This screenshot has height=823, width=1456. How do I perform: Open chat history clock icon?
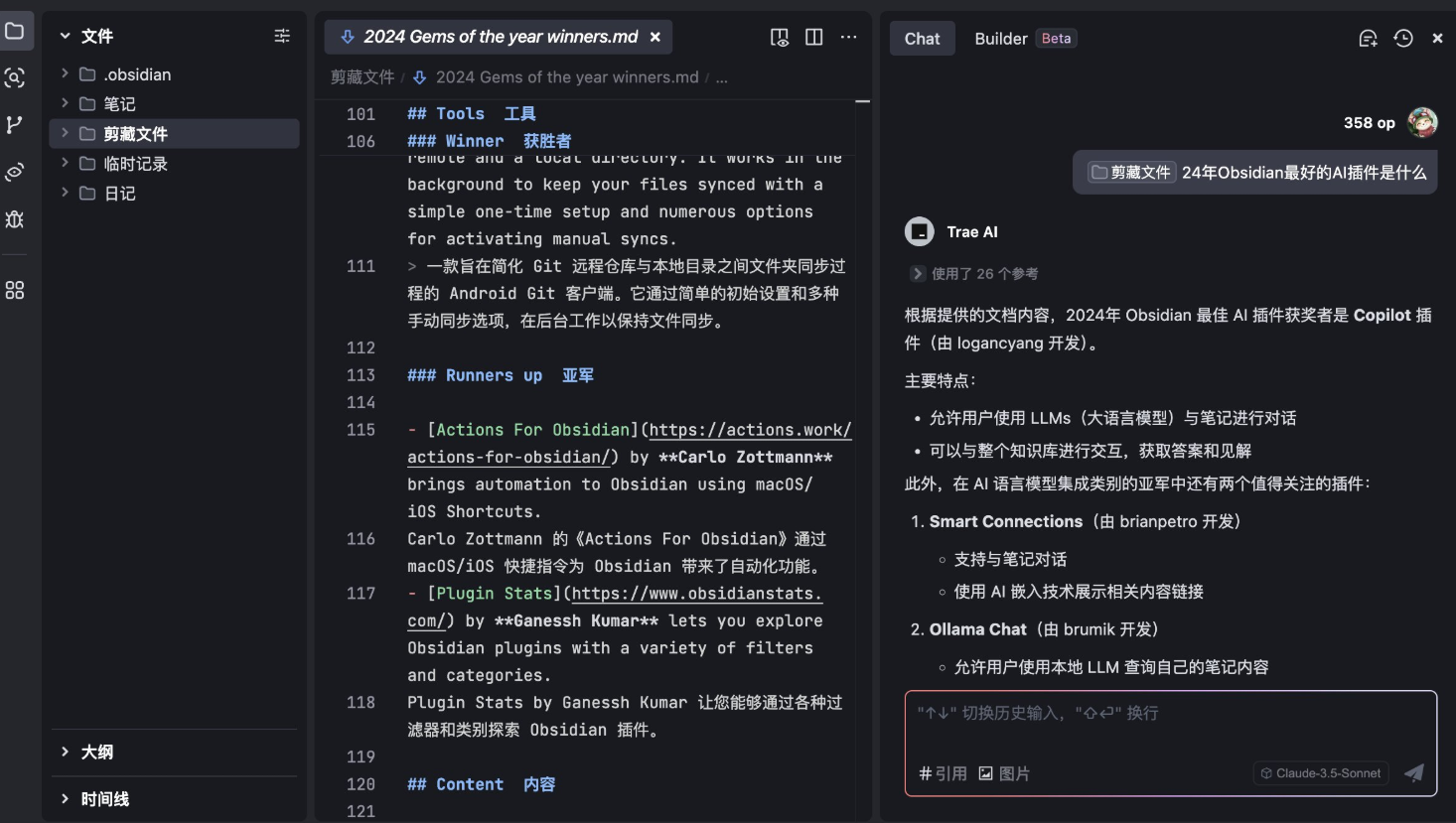click(1403, 38)
